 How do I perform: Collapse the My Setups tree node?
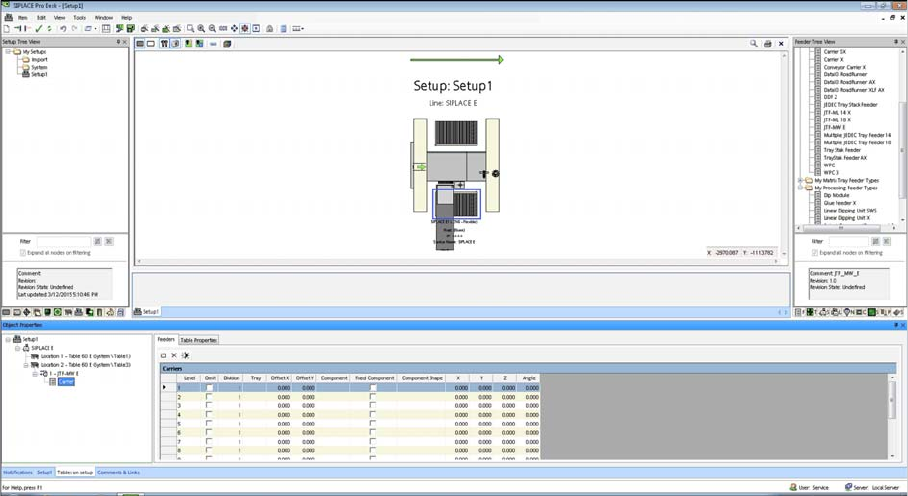pyautogui.click(x=9, y=52)
